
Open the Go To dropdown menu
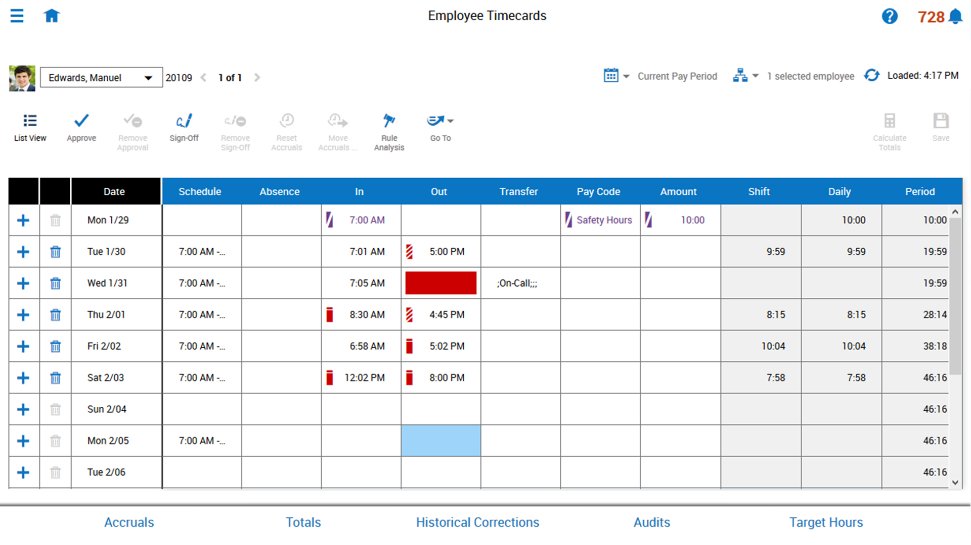(x=440, y=127)
